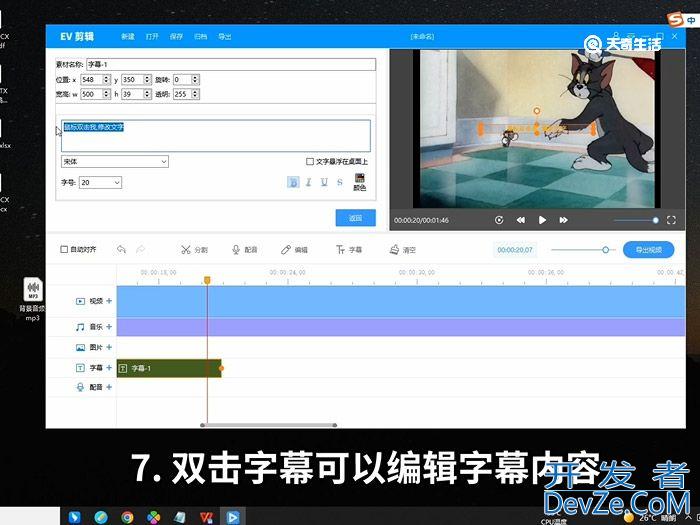Click the 音乐 music note track icon
The image size is (700, 525).
pos(80,327)
